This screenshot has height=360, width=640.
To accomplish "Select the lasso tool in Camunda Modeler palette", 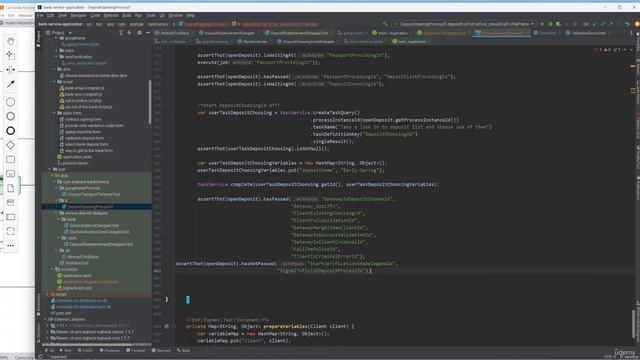I will [11, 55].
